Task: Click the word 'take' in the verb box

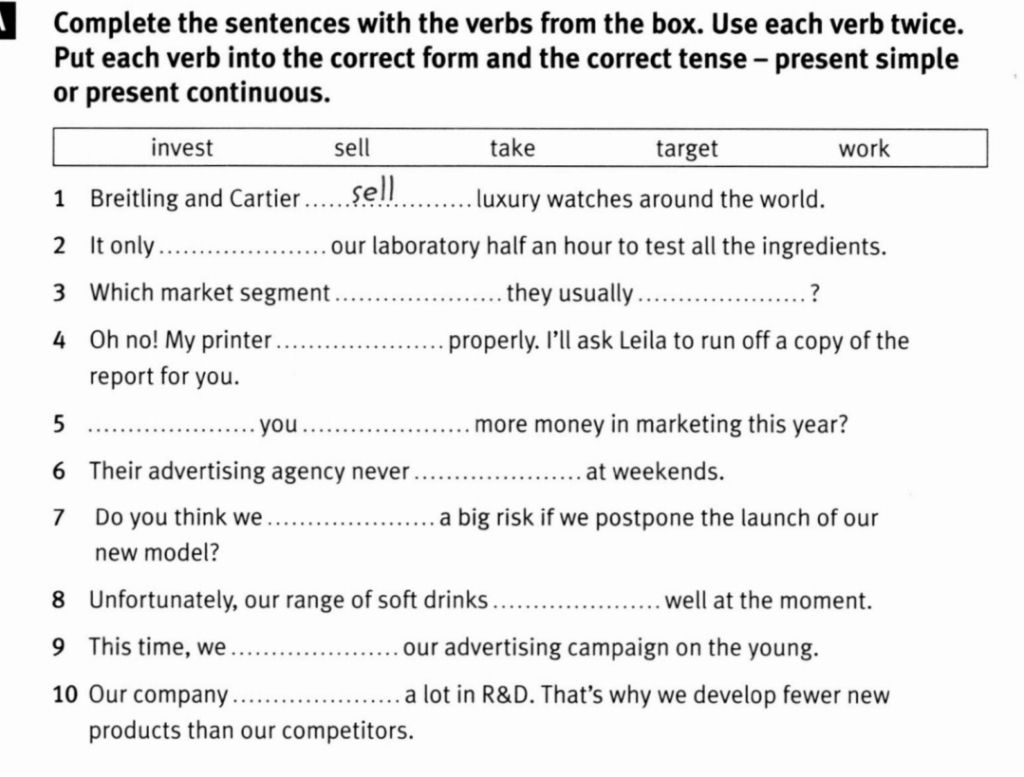Action: point(513,148)
